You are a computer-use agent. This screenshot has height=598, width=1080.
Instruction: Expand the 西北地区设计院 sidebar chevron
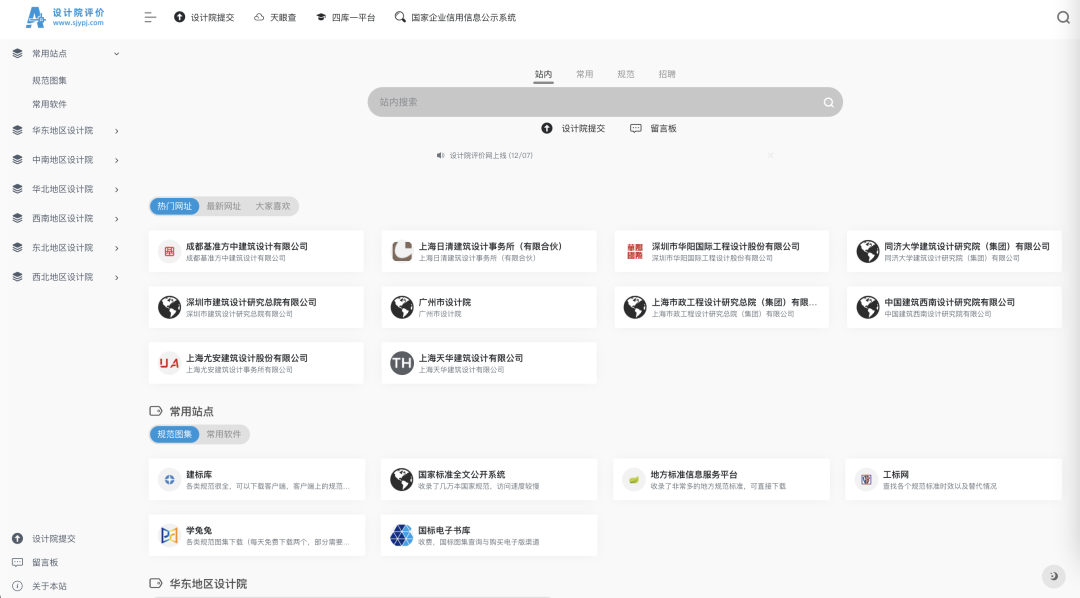point(116,278)
